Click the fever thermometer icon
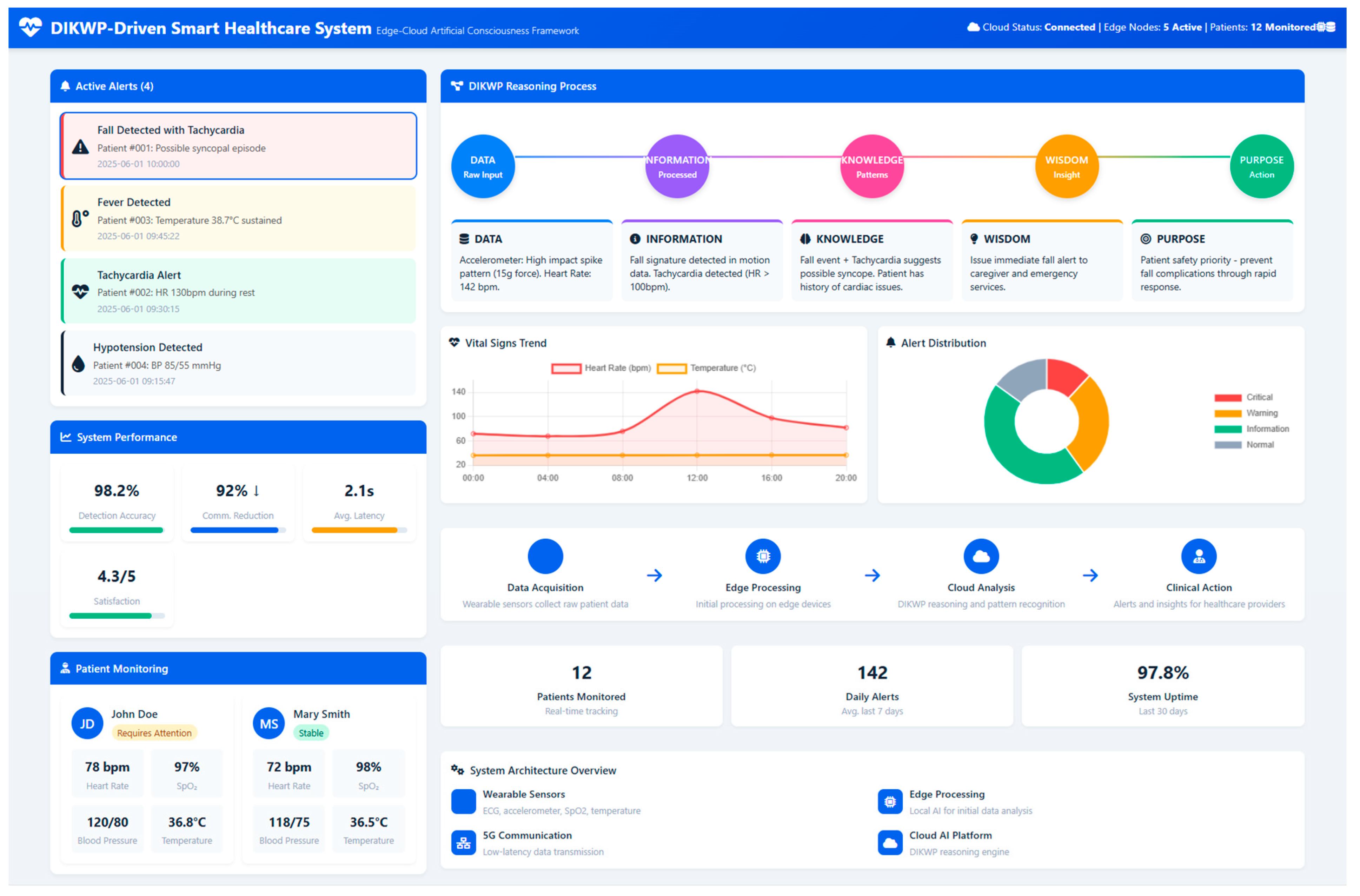The image size is (1360, 896). coord(79,218)
